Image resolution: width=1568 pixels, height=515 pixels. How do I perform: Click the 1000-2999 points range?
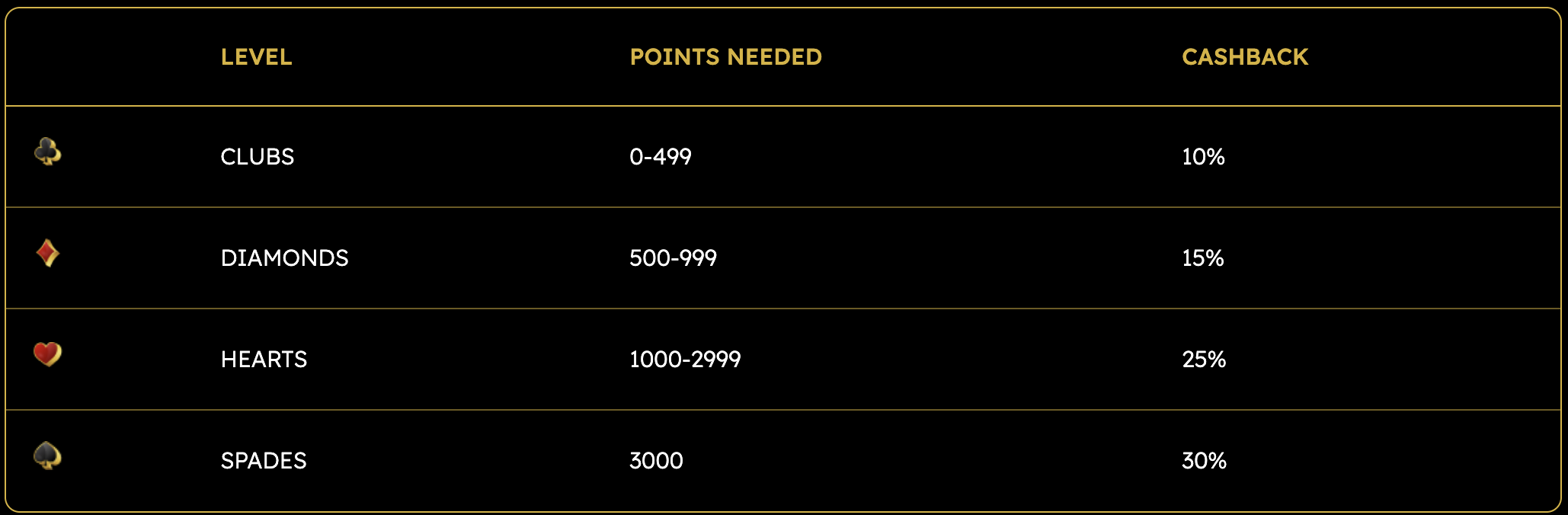tap(685, 360)
